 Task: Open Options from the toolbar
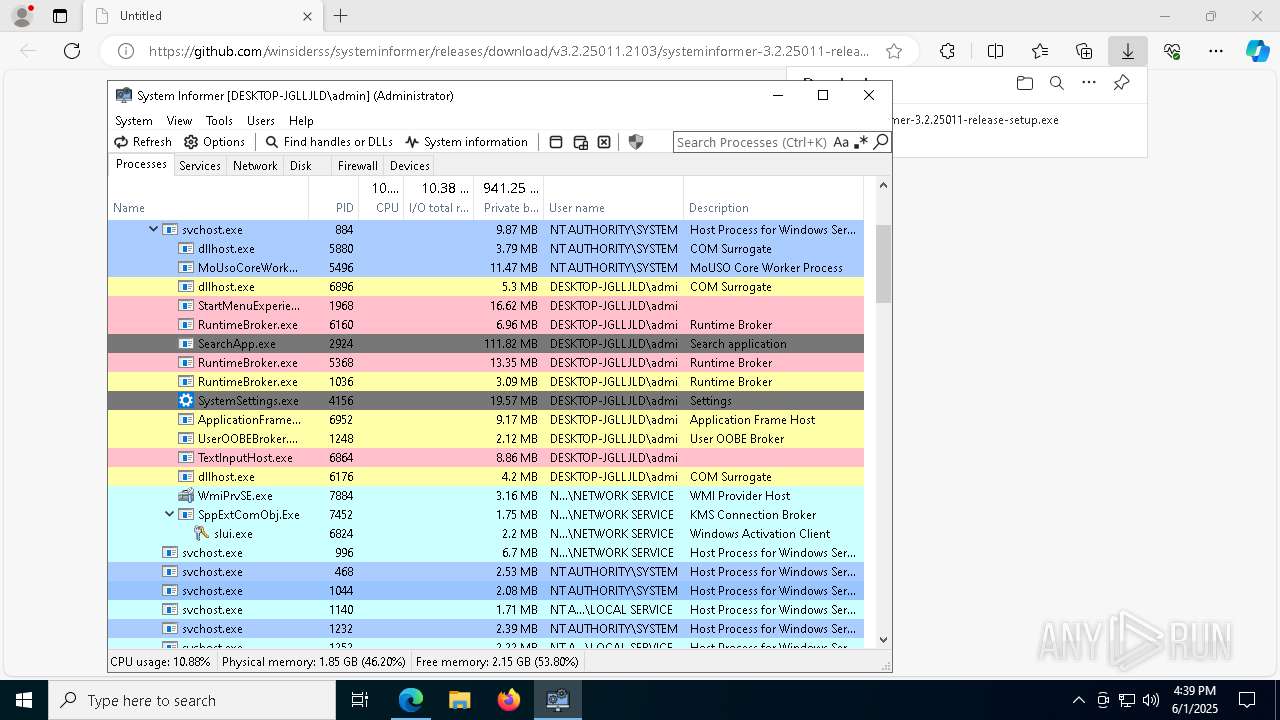(214, 142)
